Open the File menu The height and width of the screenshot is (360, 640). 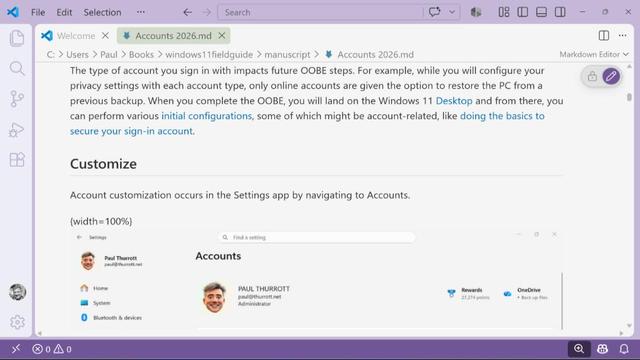coord(38,12)
